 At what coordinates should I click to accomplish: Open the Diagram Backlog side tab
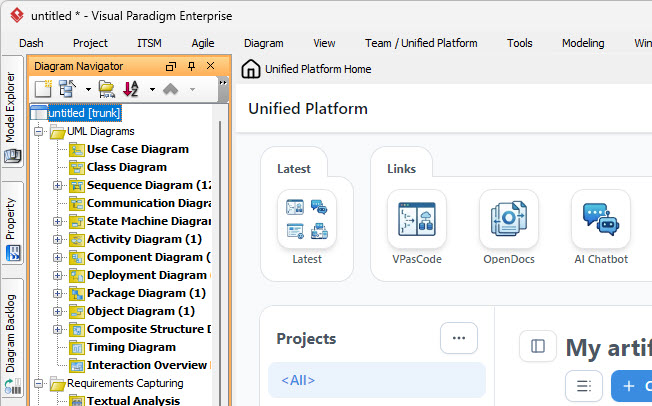click(x=12, y=339)
